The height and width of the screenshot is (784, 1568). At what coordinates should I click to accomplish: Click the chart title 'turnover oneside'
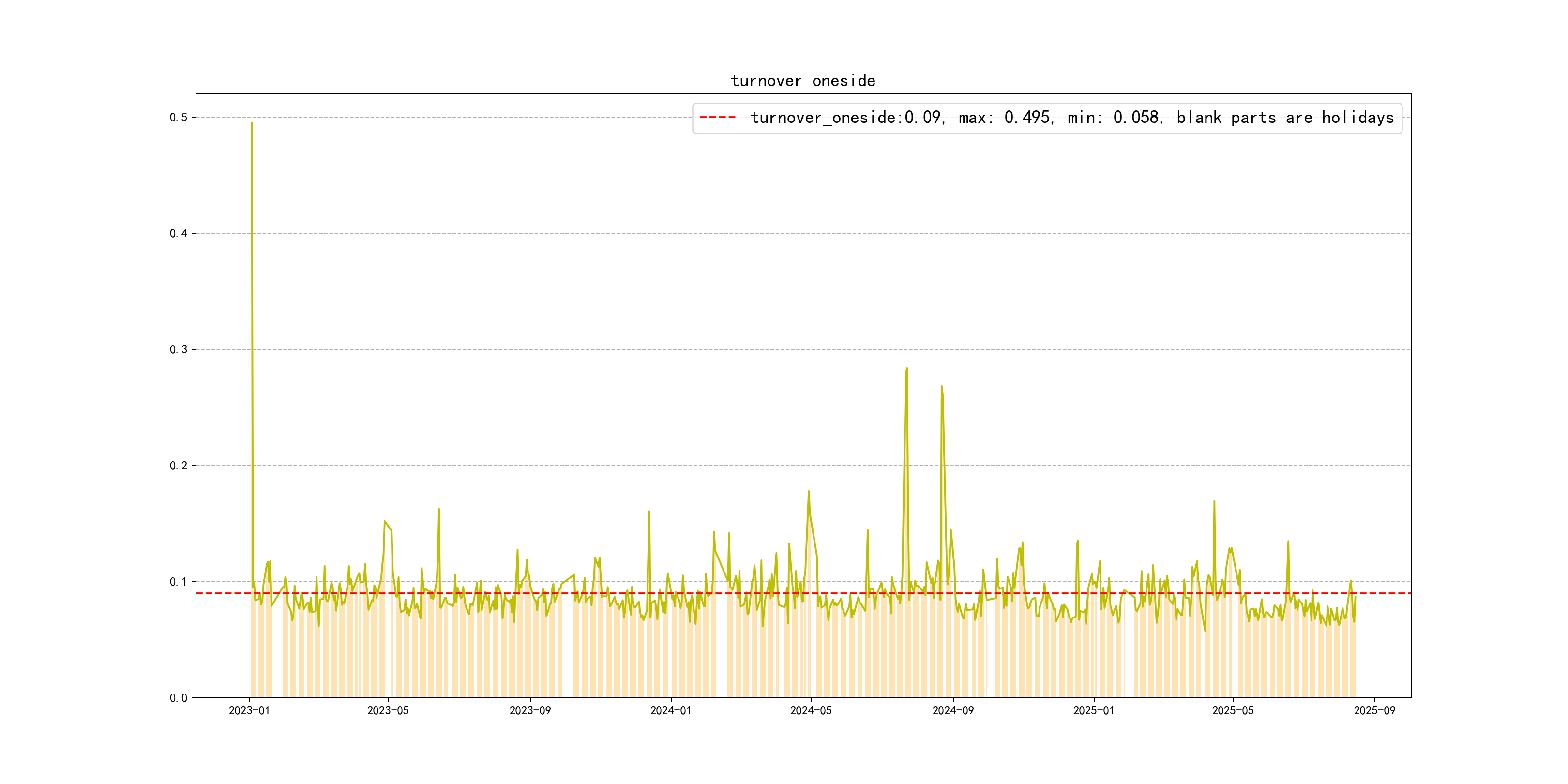pyautogui.click(x=802, y=81)
